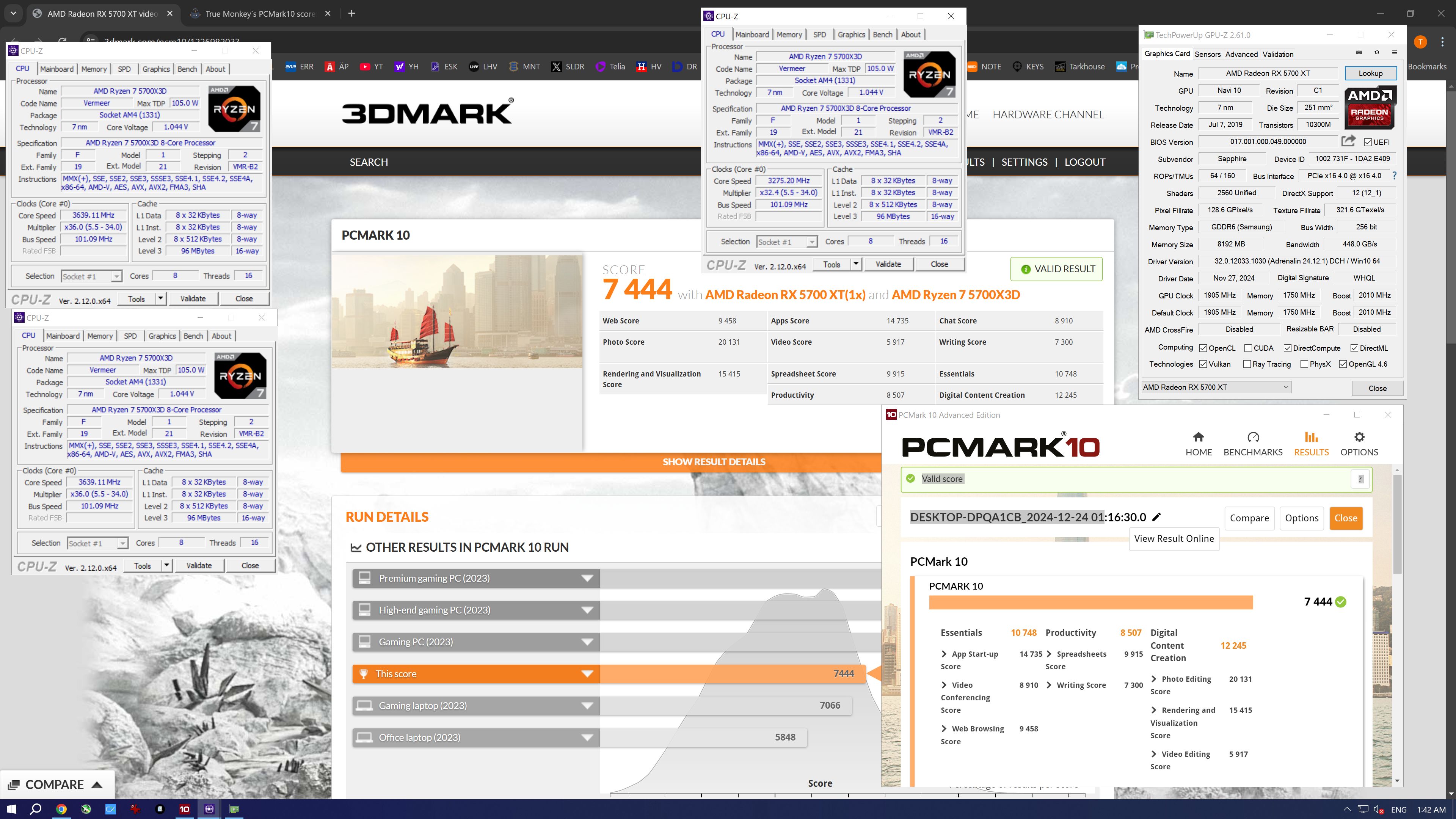
Task: Switch to the Advanced tab in GPU-Z
Action: tap(1241, 54)
